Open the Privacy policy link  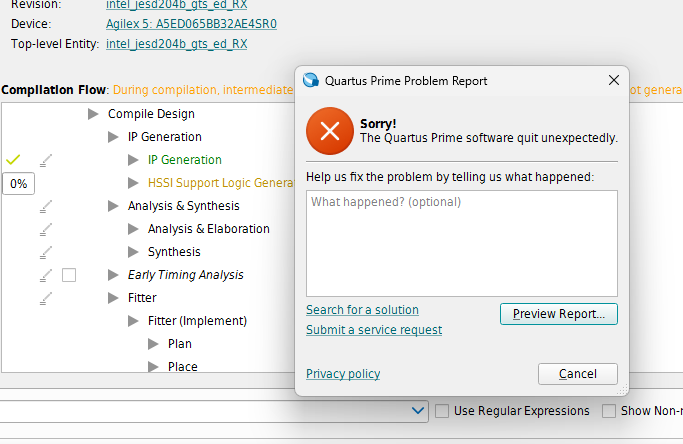343,374
